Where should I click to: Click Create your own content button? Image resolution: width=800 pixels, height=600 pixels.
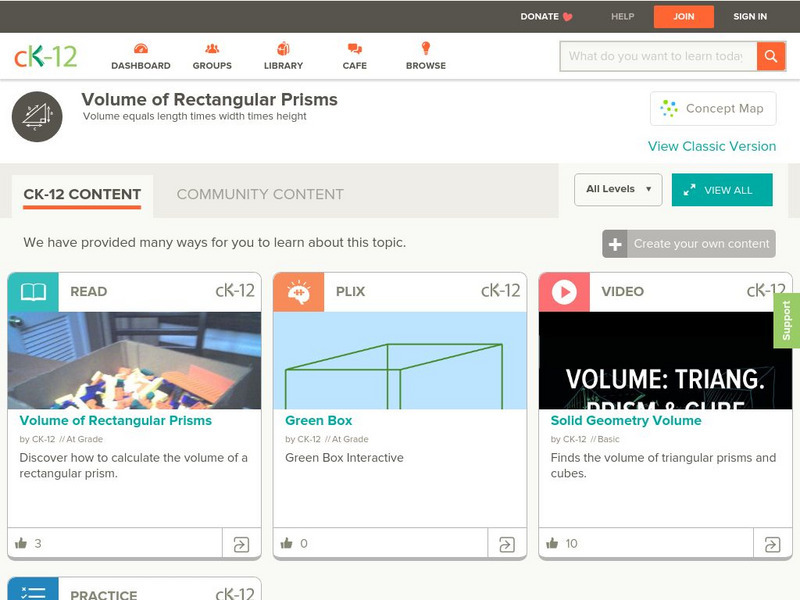click(x=689, y=244)
